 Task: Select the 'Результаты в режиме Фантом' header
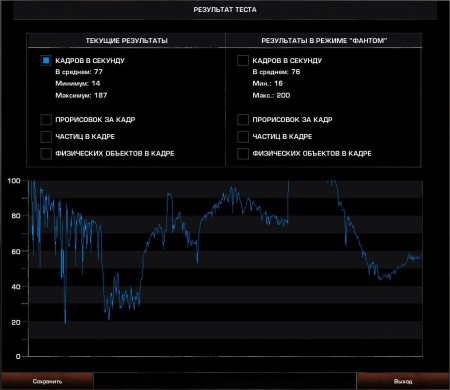tap(324, 41)
